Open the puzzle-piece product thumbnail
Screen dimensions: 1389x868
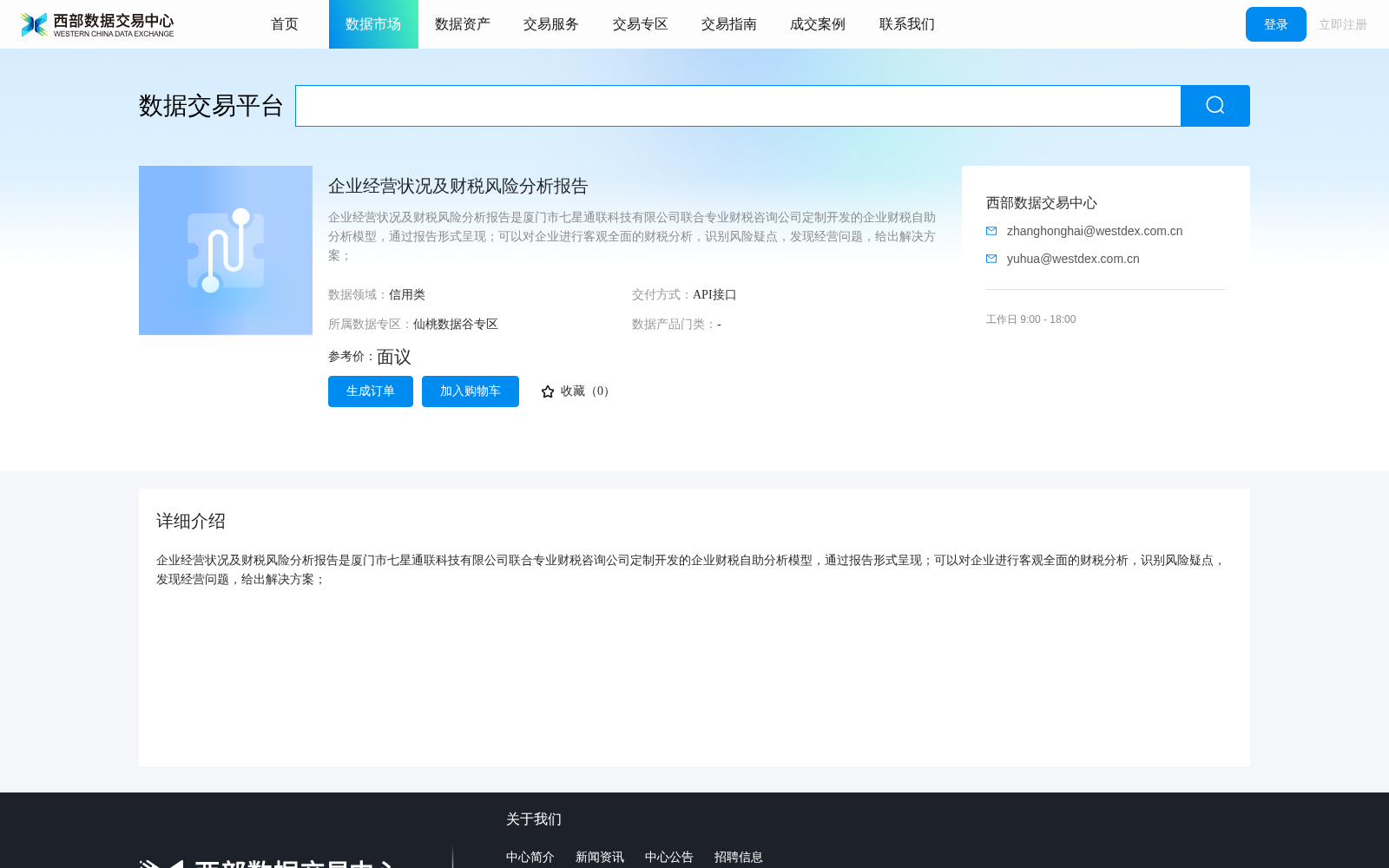coord(226,250)
